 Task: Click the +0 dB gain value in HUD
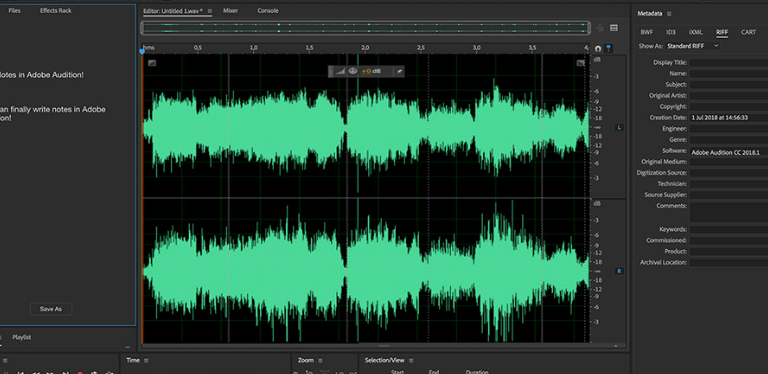(x=371, y=71)
